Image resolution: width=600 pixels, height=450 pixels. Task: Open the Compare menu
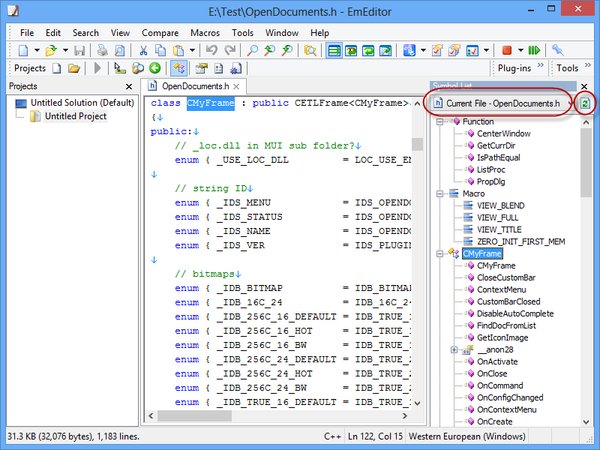click(x=158, y=32)
